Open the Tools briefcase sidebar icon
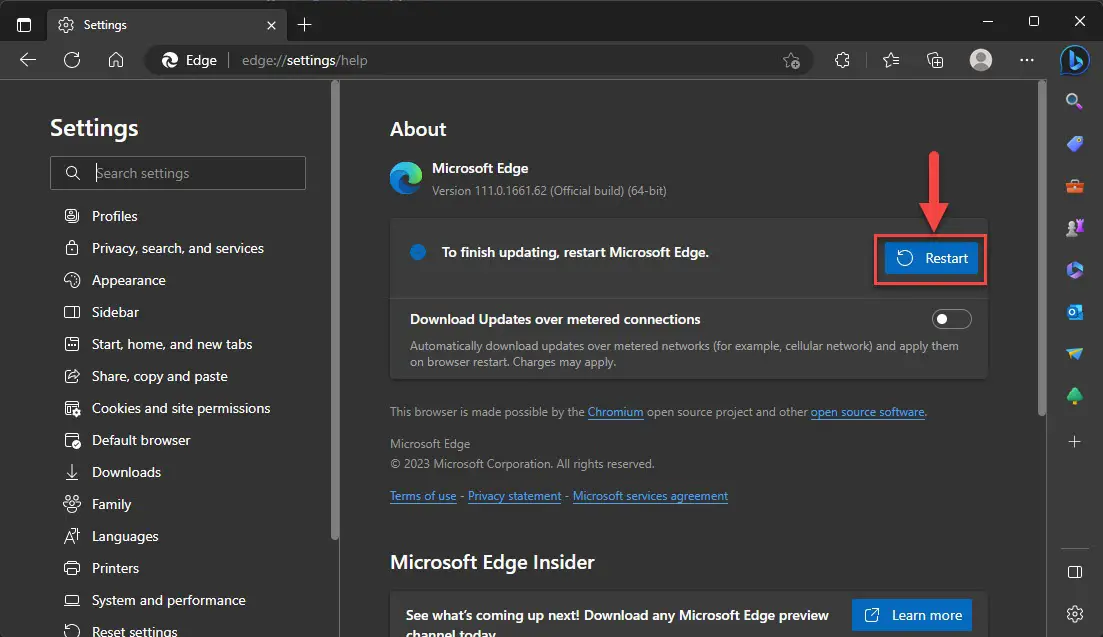The width and height of the screenshot is (1103, 637). (x=1074, y=186)
